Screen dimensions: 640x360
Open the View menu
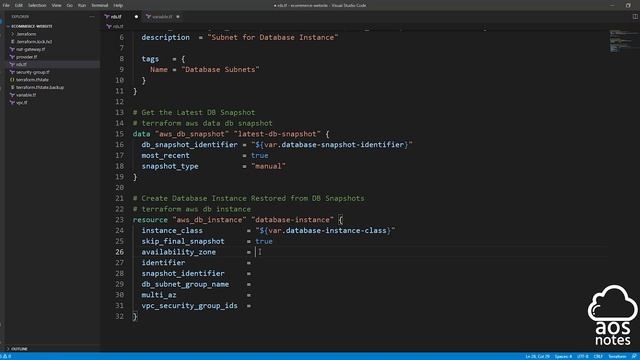56,5
